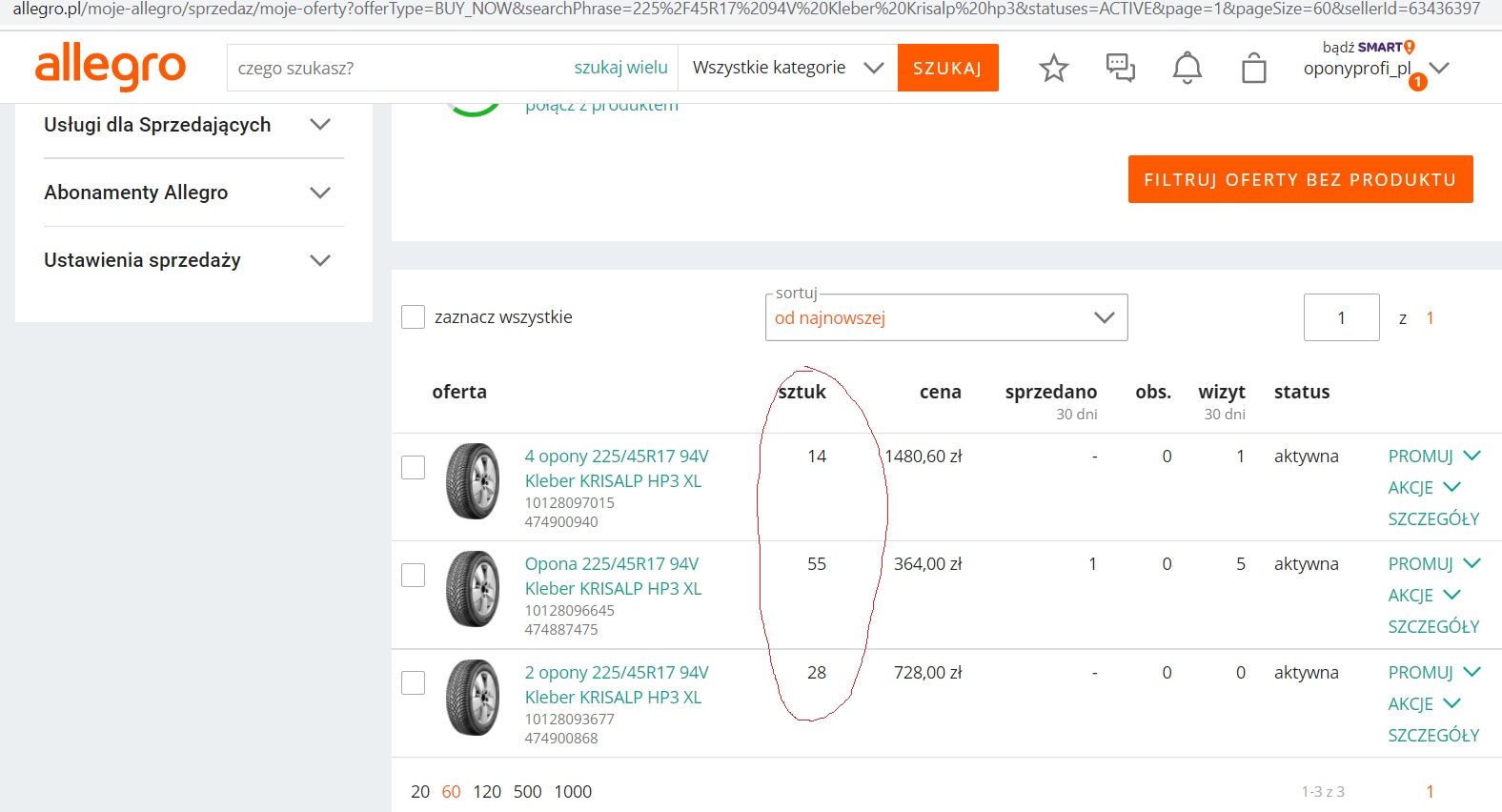Select checkbox for Opona 225/45R17 offer
This screenshot has width=1502, height=812.
pos(413,575)
